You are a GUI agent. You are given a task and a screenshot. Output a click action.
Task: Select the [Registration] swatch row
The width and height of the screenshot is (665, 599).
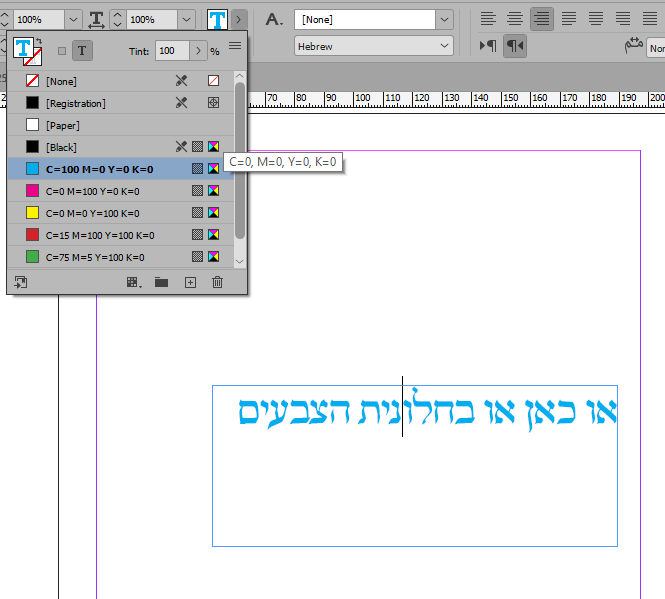tap(121, 103)
